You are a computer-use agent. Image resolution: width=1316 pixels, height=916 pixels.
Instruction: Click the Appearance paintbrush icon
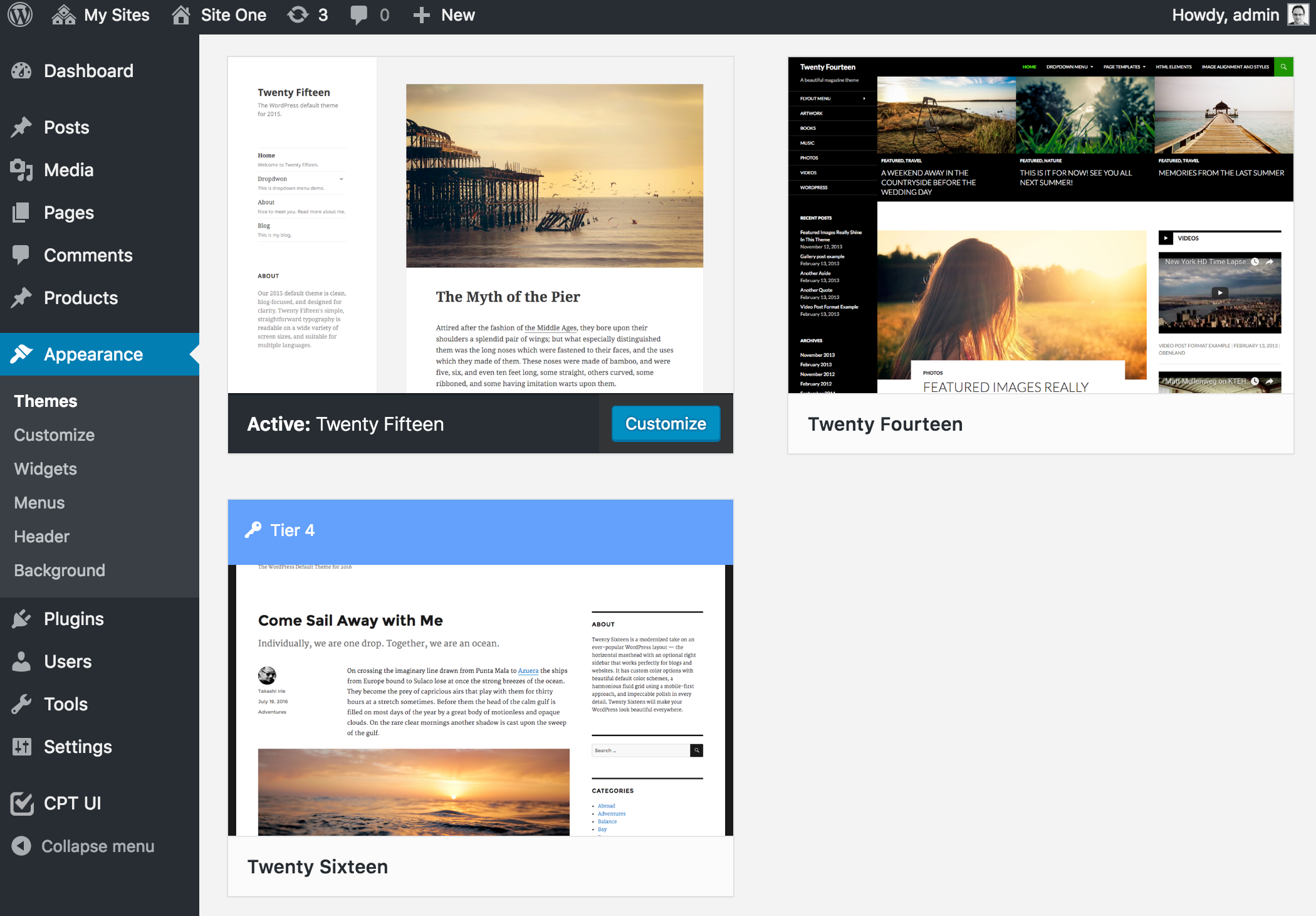coord(21,354)
